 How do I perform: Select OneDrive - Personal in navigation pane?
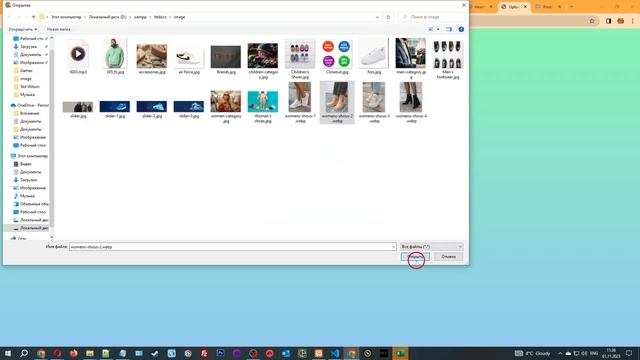point(29,105)
